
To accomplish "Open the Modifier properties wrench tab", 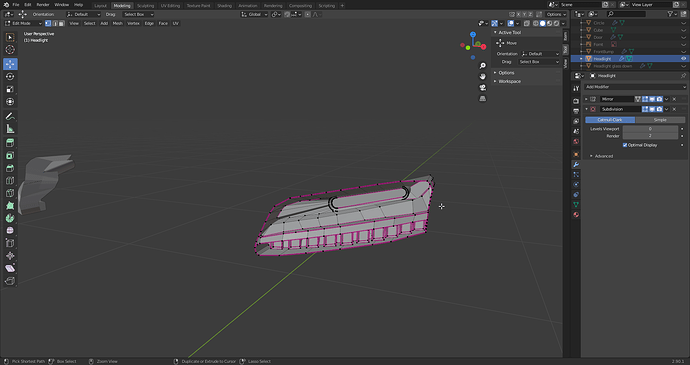I will (576, 164).
